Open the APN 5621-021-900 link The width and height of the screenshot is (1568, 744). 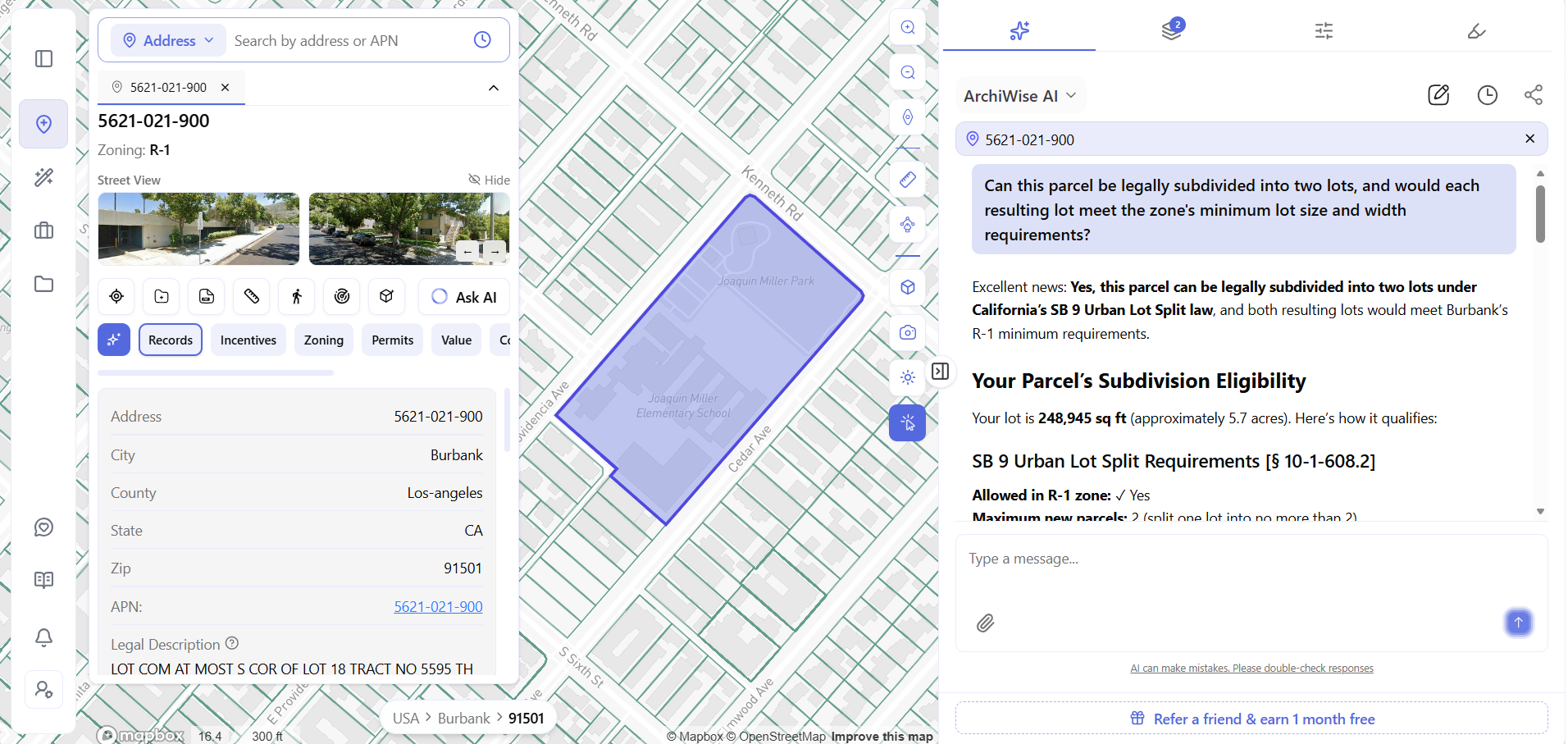click(438, 606)
